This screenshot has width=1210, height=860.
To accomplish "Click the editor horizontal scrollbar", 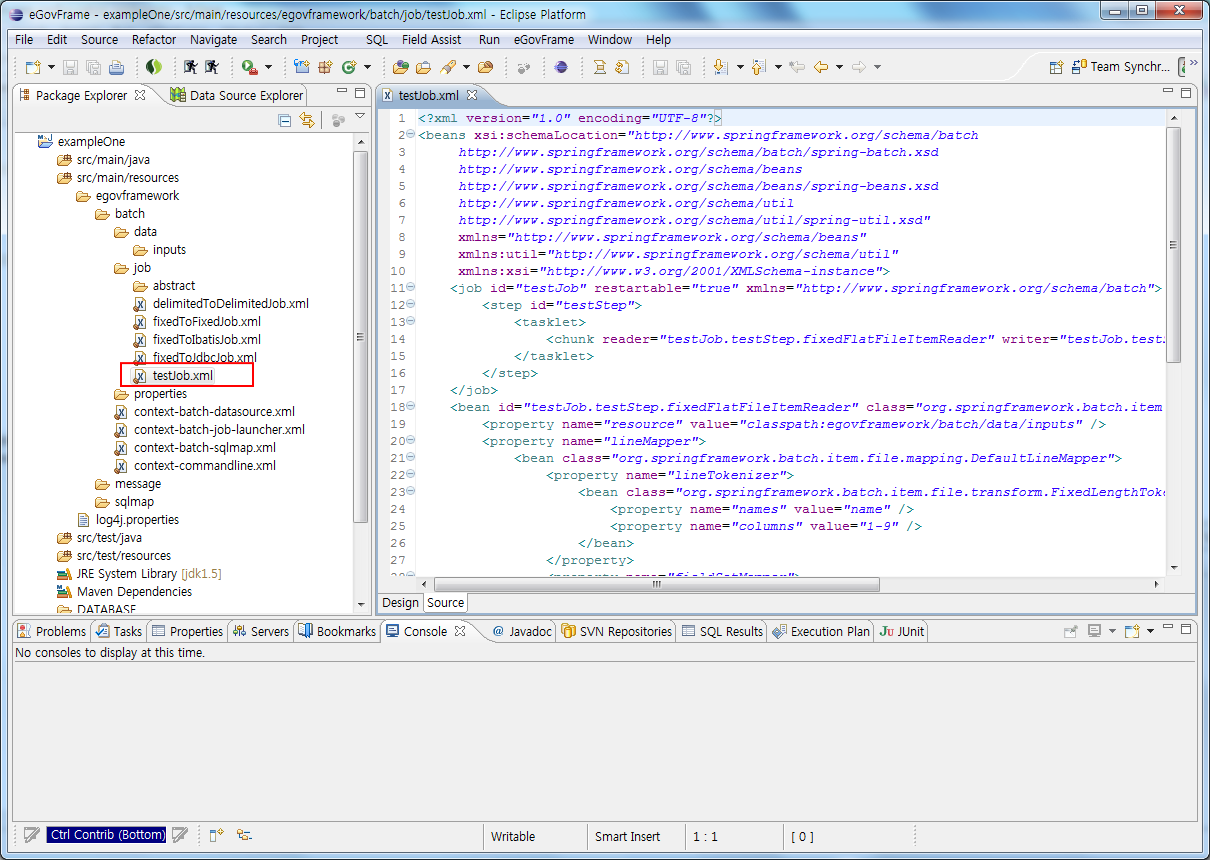I will click(x=656, y=585).
